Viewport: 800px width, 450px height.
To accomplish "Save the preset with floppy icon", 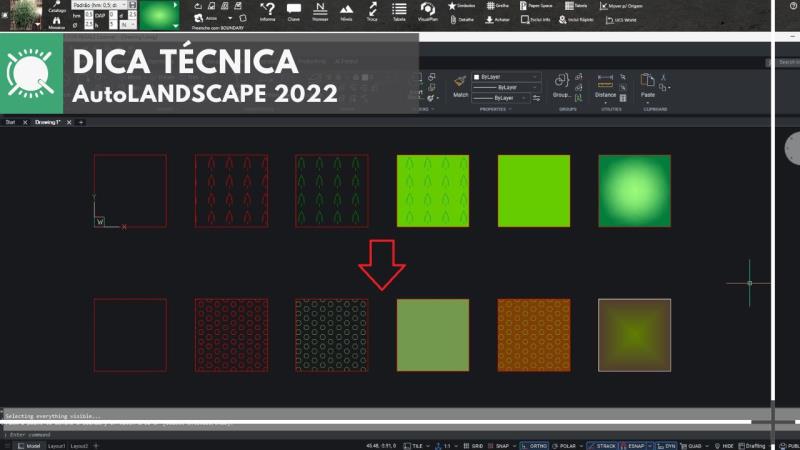I will 132,5.
